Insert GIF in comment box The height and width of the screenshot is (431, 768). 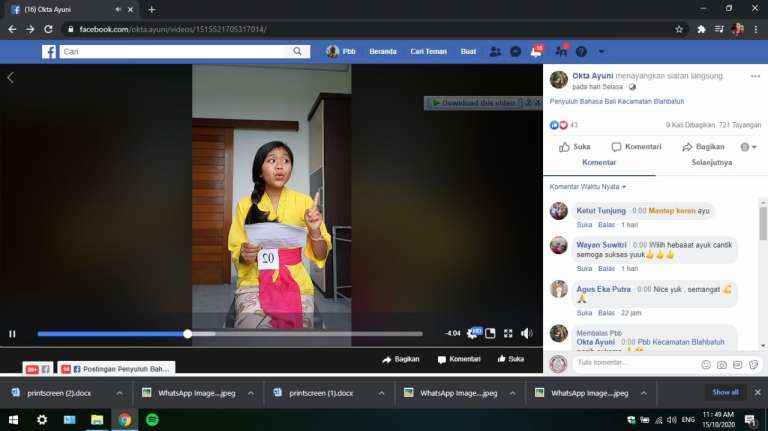click(738, 364)
